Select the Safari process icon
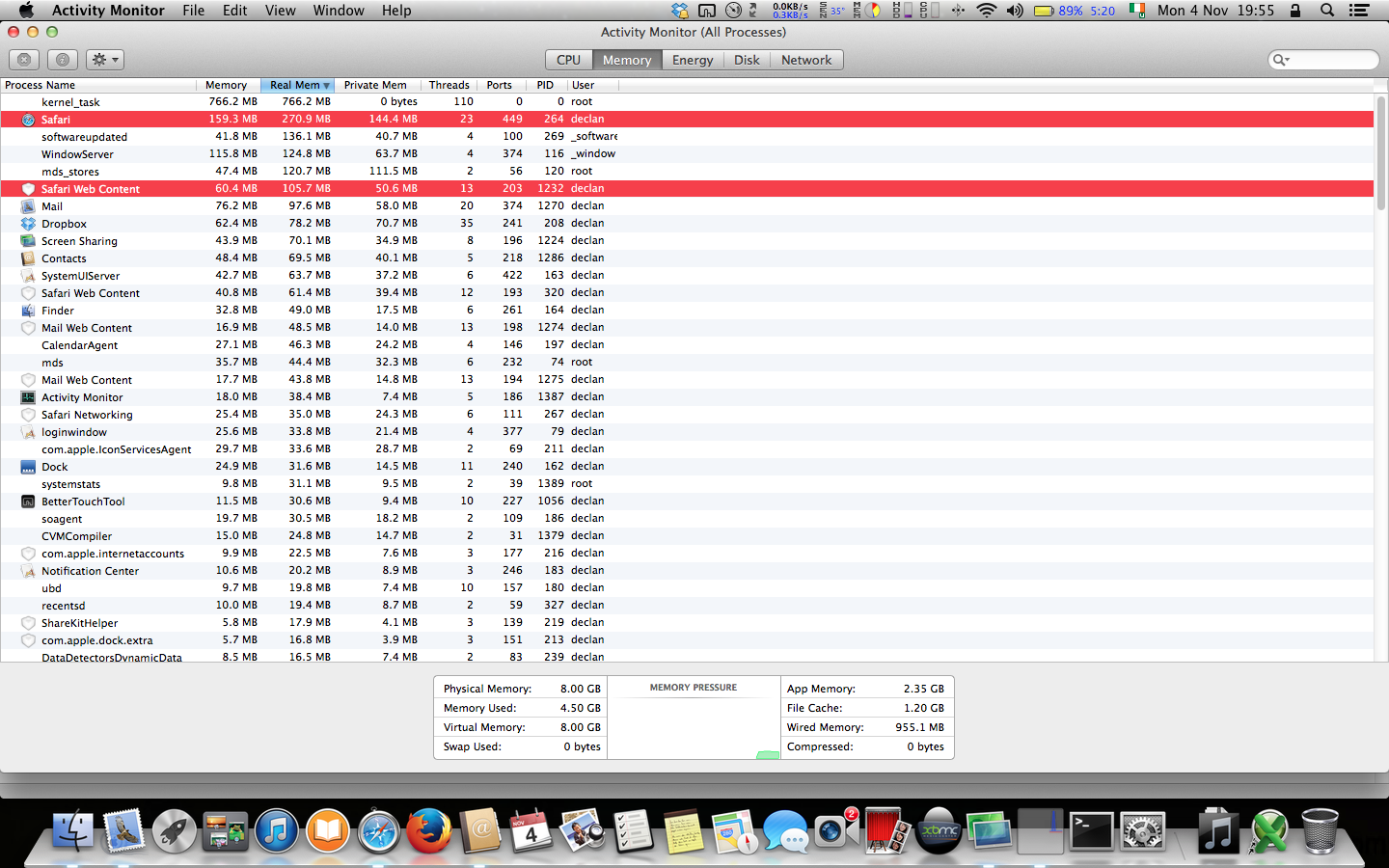The width and height of the screenshot is (1389, 868). (28, 120)
